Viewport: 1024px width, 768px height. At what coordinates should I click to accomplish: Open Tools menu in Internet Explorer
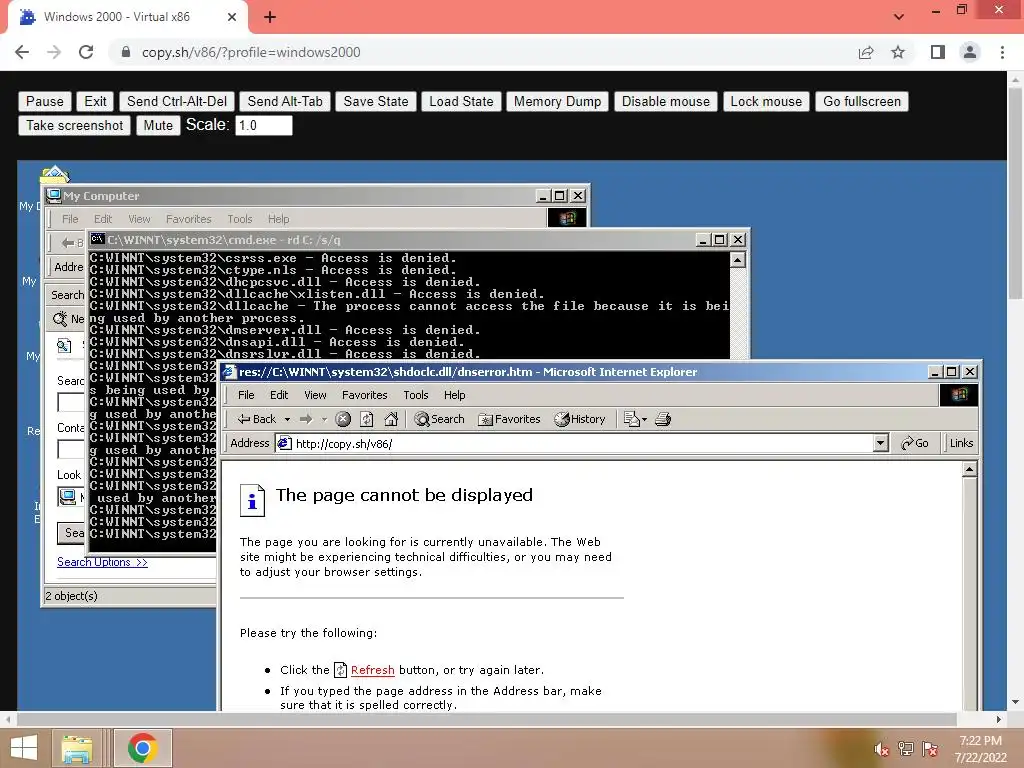415,395
